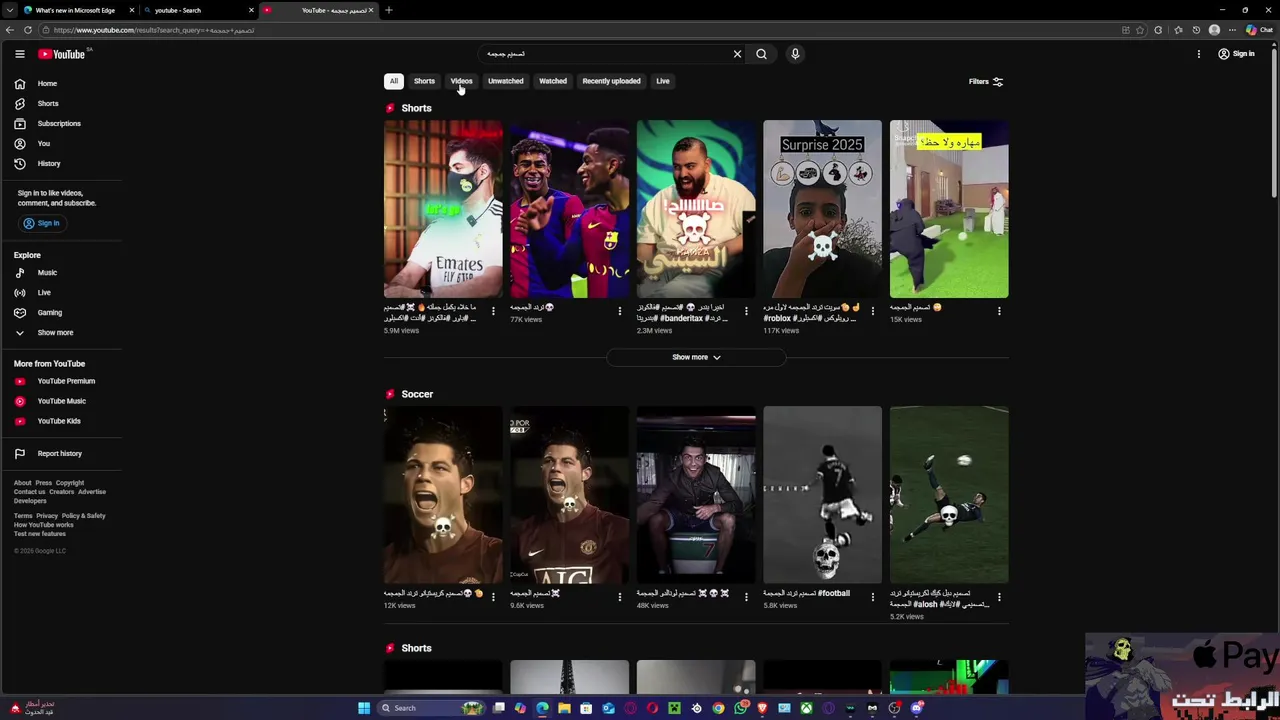Clear the search text with the X icon
The height and width of the screenshot is (720, 1280).
[x=737, y=54]
